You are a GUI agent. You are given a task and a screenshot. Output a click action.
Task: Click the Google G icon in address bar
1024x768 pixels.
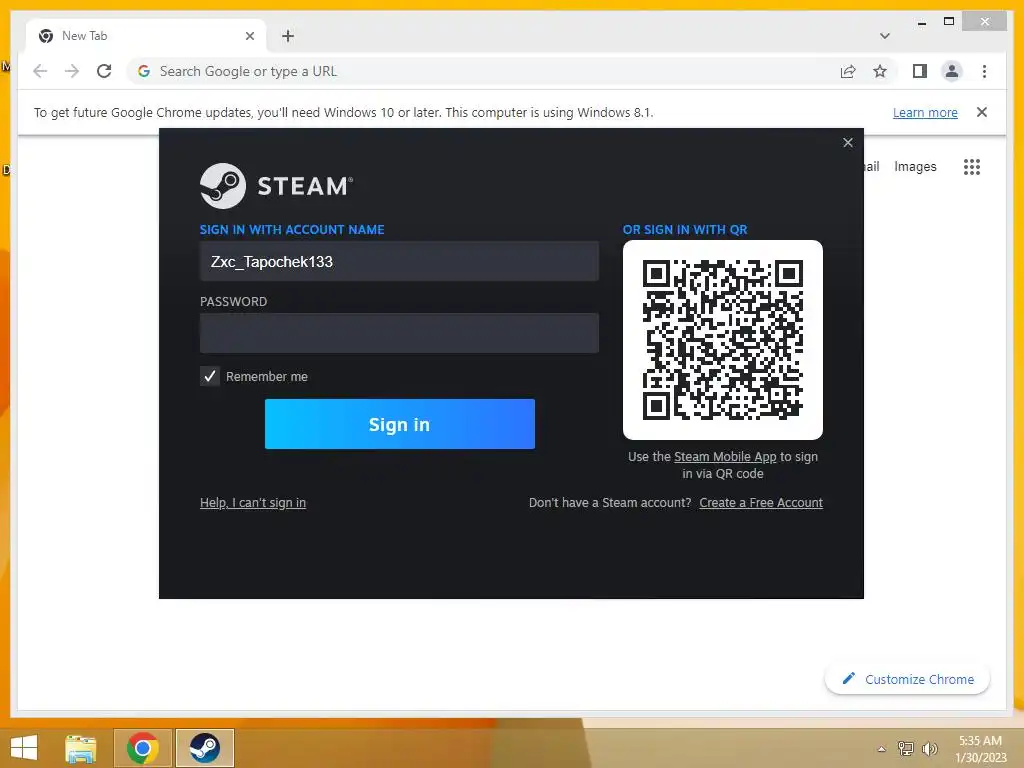coord(144,71)
